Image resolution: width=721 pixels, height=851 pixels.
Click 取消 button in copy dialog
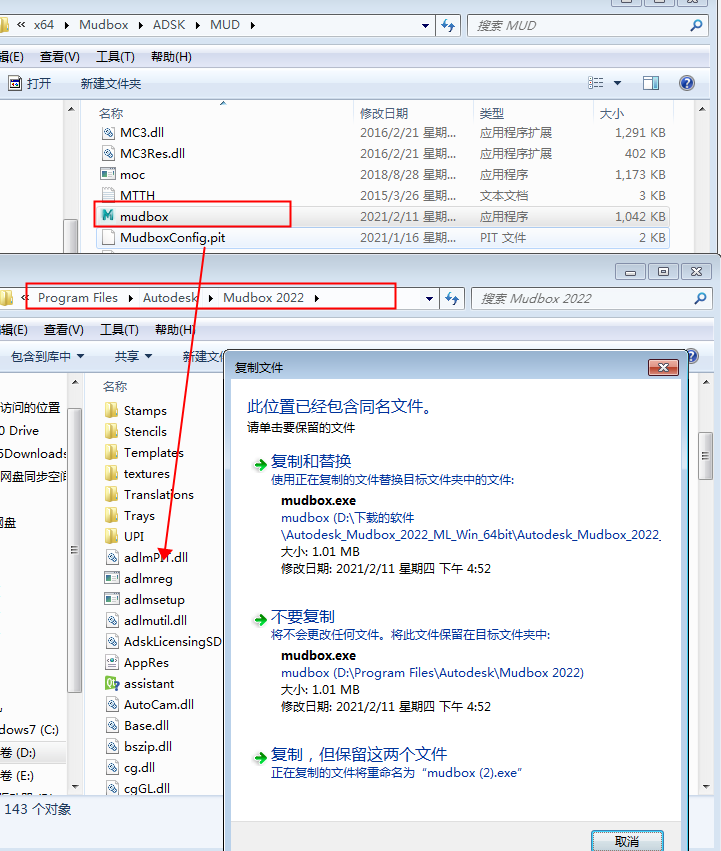[x=627, y=841]
